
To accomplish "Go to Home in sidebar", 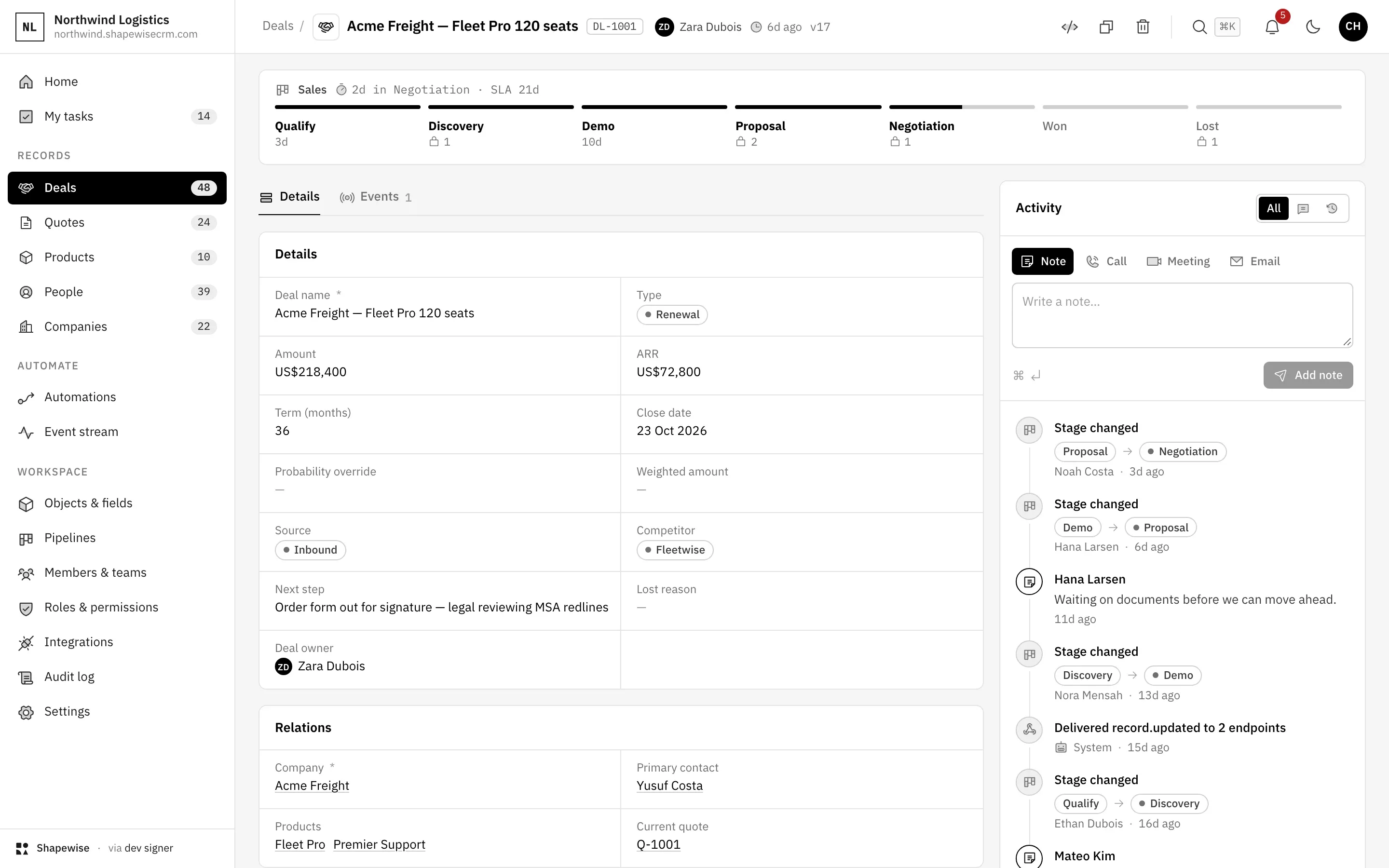I will [117, 81].
